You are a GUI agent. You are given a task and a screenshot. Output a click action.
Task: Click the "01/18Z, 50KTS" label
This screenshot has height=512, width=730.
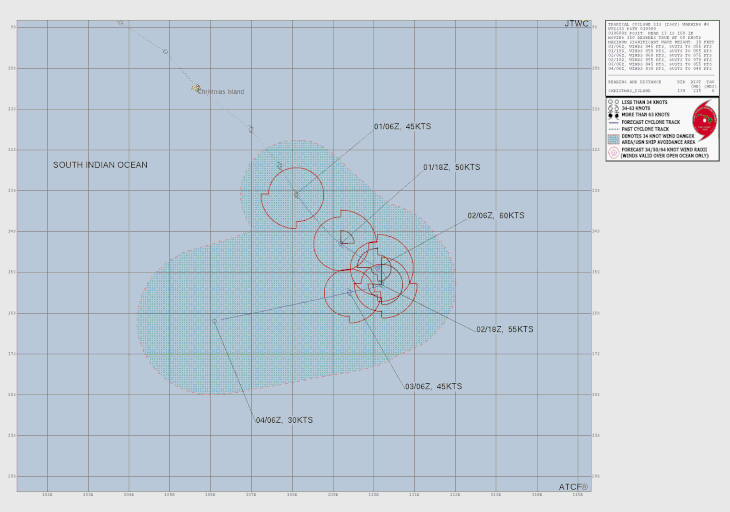click(x=452, y=167)
